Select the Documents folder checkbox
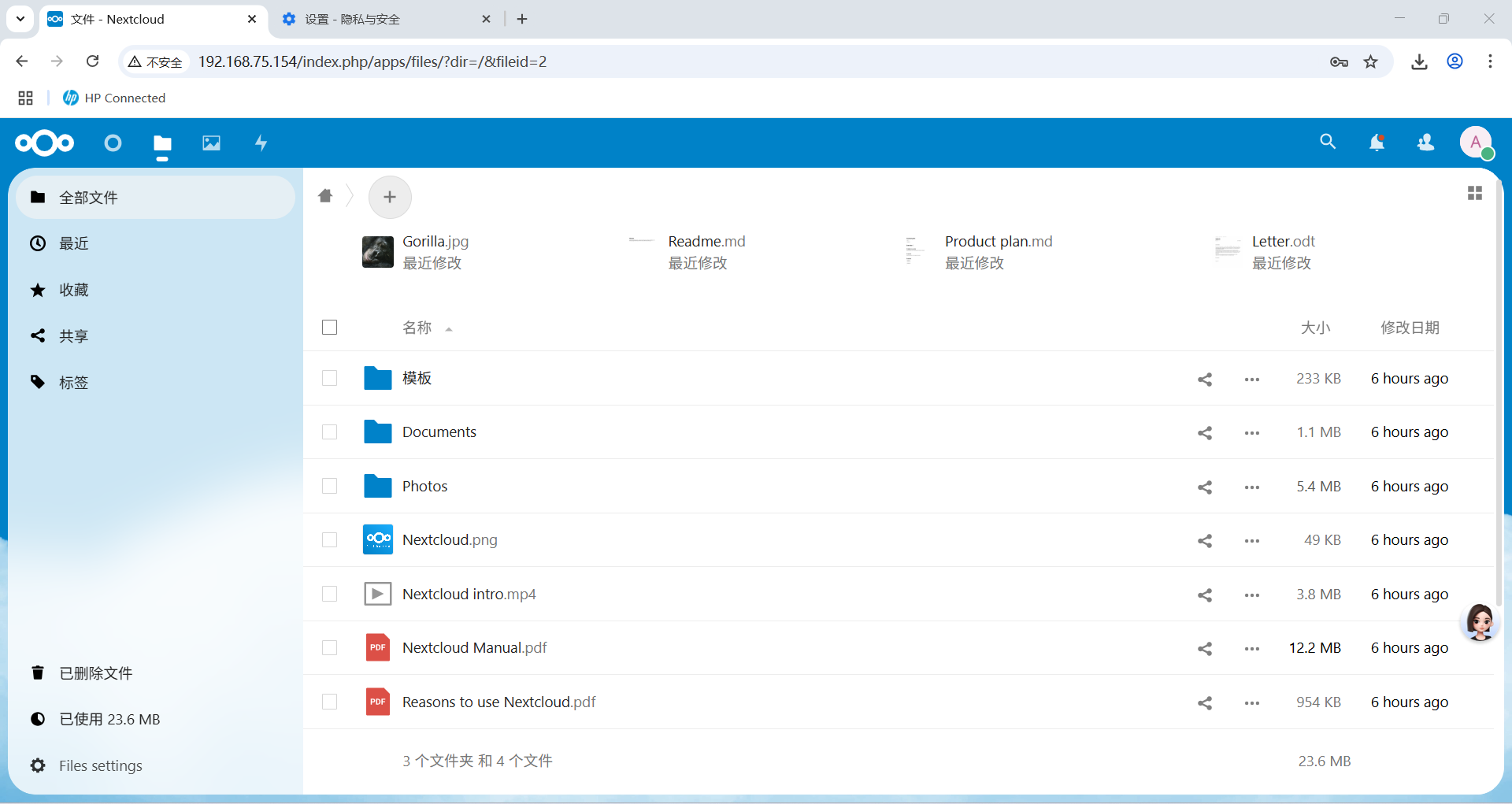Image resolution: width=1512 pixels, height=804 pixels. [330, 432]
